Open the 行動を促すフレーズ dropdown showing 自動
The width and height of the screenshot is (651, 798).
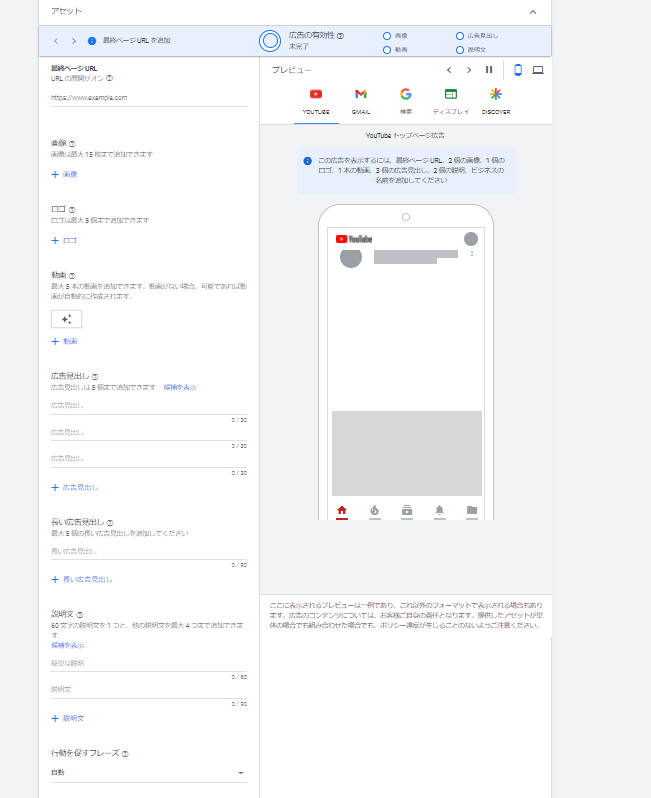[149, 773]
